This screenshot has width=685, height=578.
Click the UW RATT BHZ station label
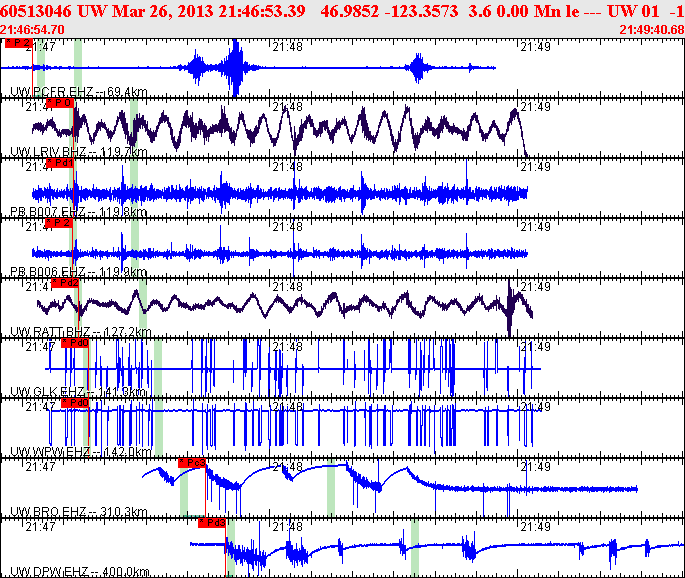(80, 332)
